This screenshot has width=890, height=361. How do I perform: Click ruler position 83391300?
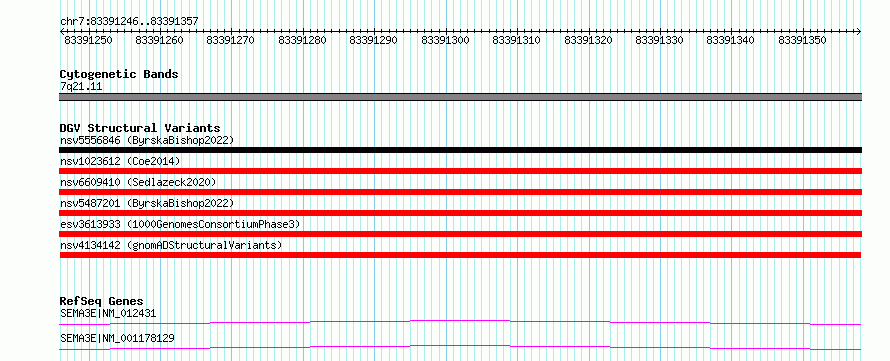445,41
